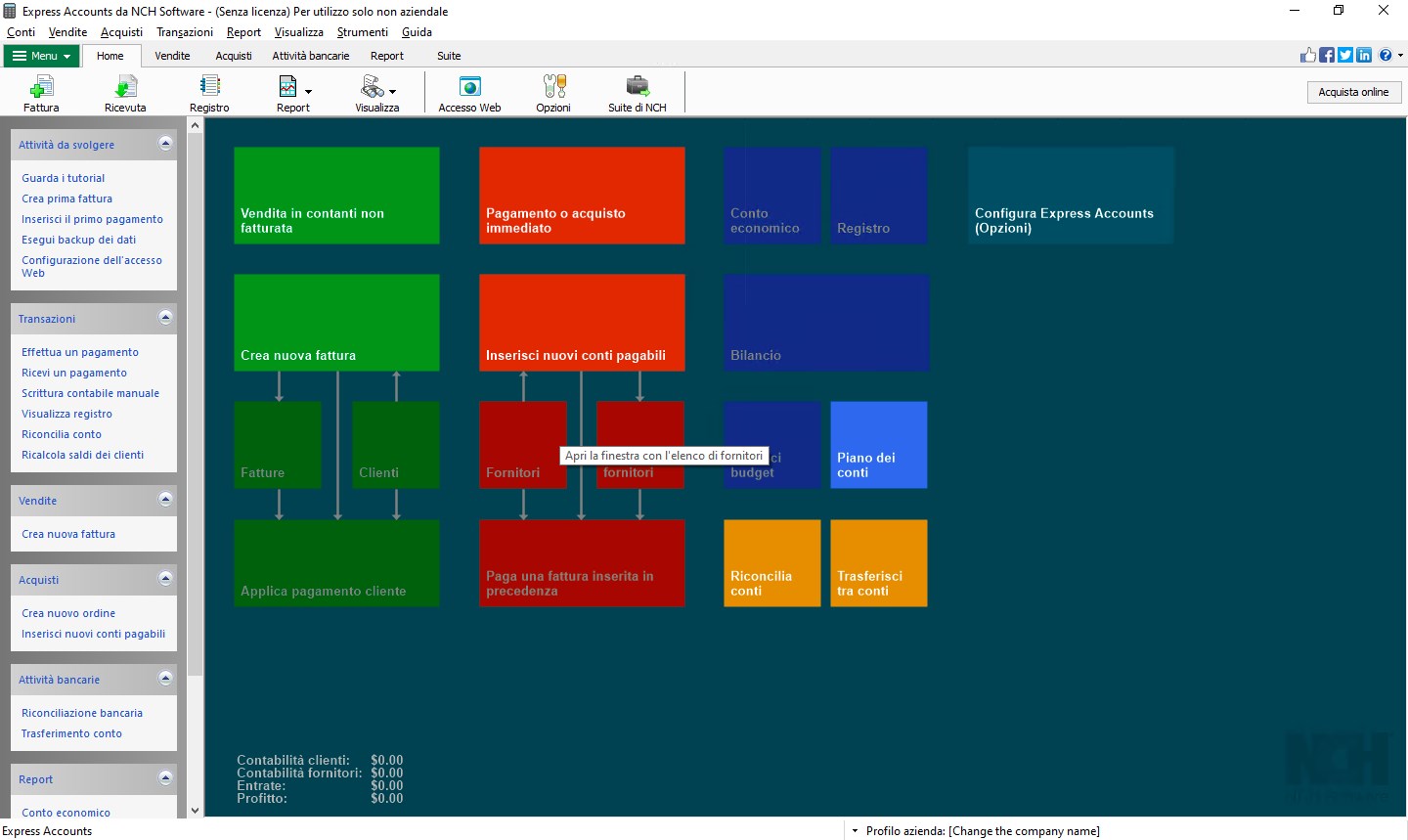This screenshot has height=840, width=1408.
Task: Collapse the Vendite sidebar panel
Action: click(x=165, y=500)
